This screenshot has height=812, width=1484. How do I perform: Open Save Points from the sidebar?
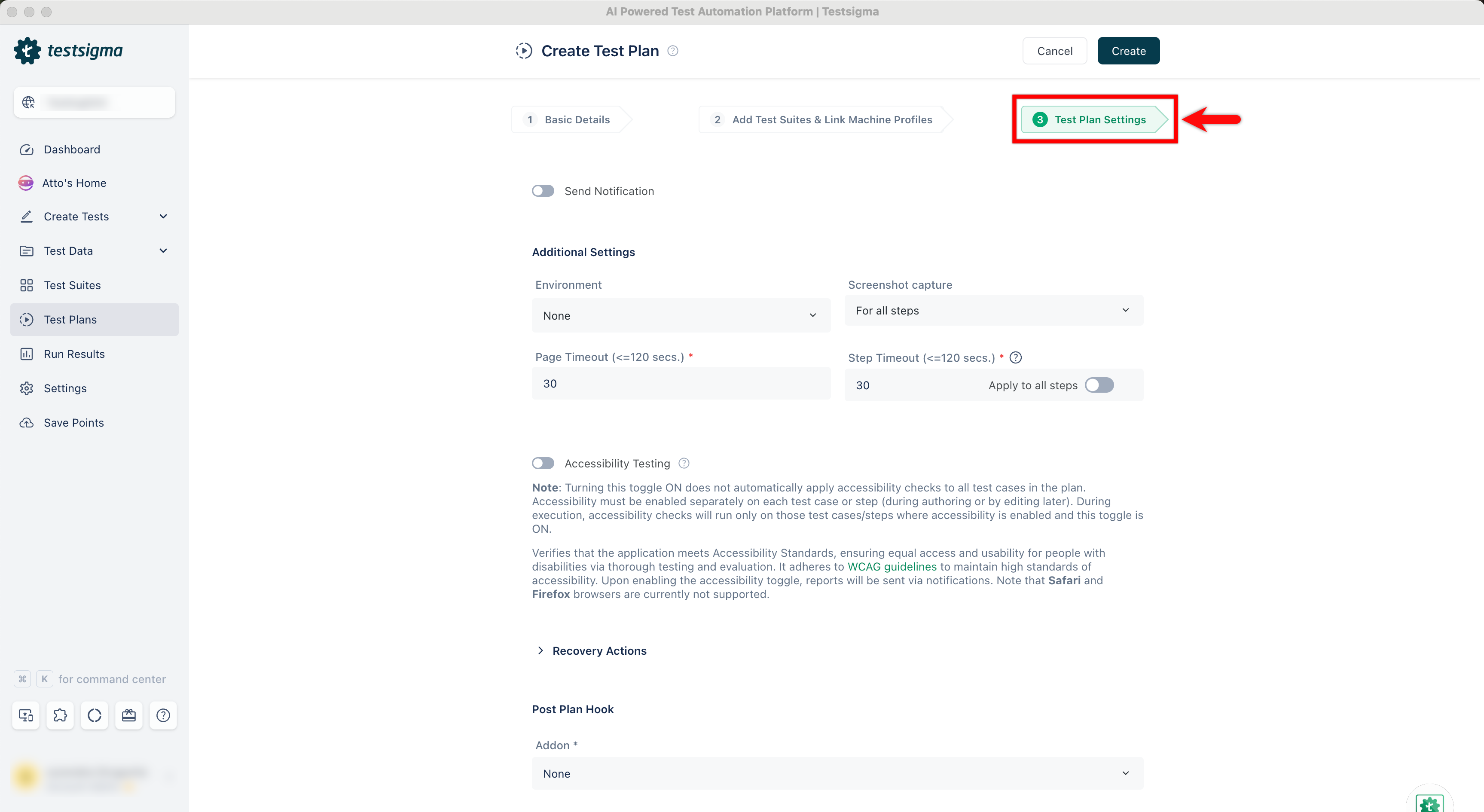[x=95, y=423]
